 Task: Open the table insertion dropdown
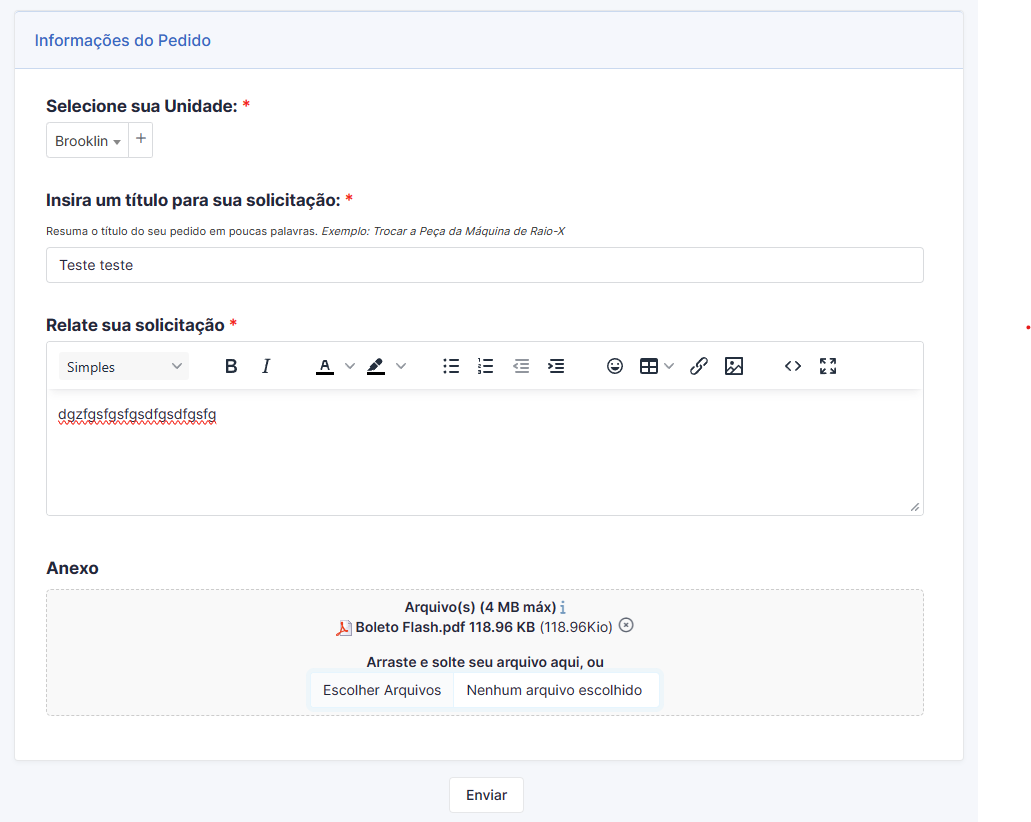[x=668, y=366]
